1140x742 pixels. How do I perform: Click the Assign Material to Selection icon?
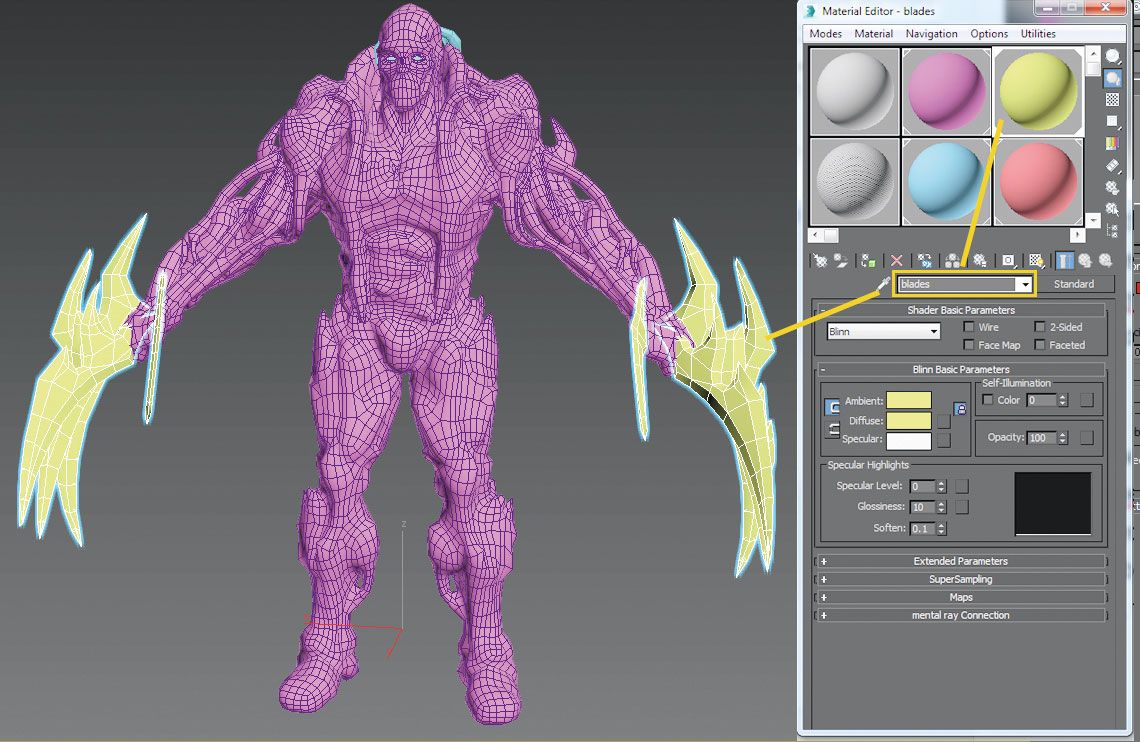[866, 261]
